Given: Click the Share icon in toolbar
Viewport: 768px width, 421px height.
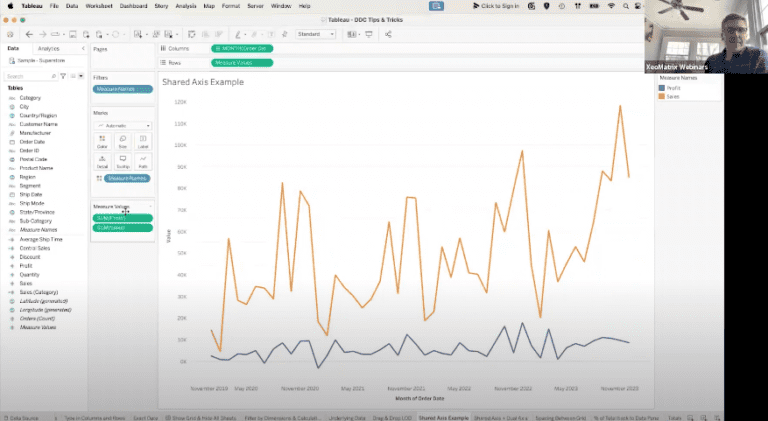Looking at the screenshot, I should pos(388,34).
